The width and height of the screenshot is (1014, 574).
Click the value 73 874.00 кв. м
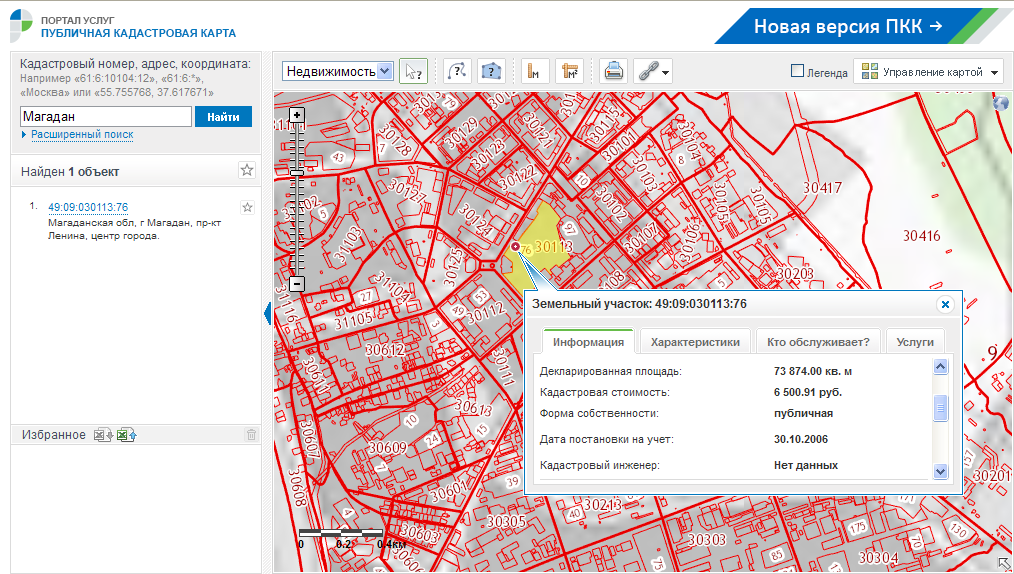click(812, 371)
